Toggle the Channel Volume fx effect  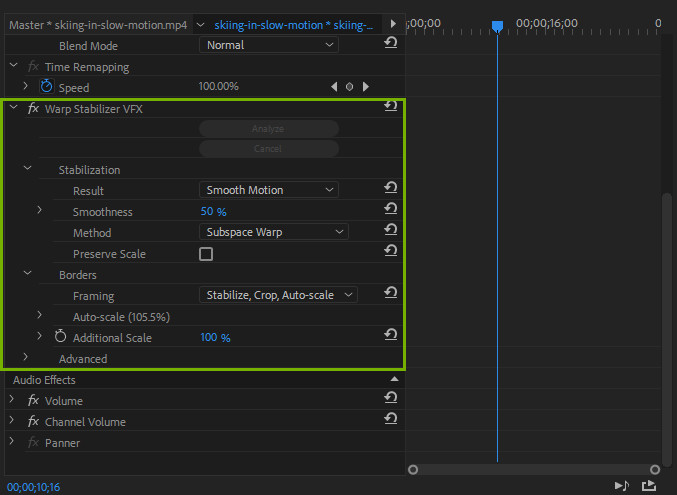coord(33,421)
